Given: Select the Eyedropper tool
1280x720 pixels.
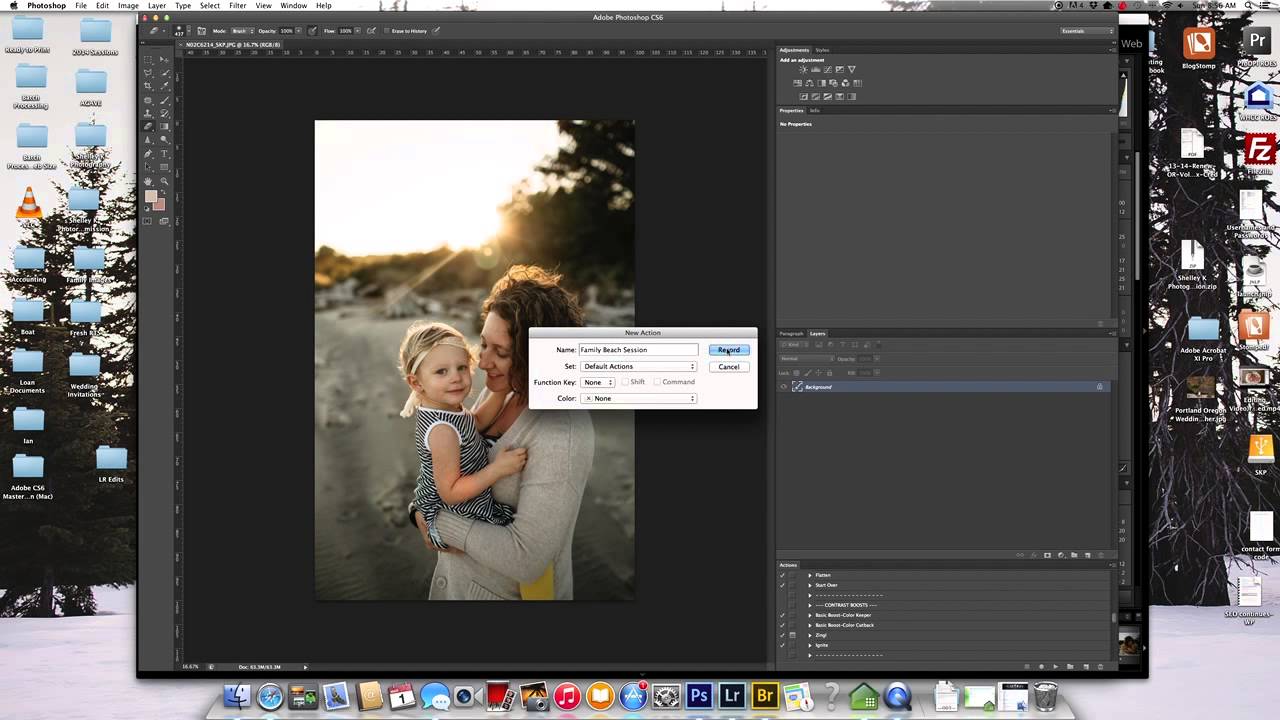Looking at the screenshot, I should 164,86.
